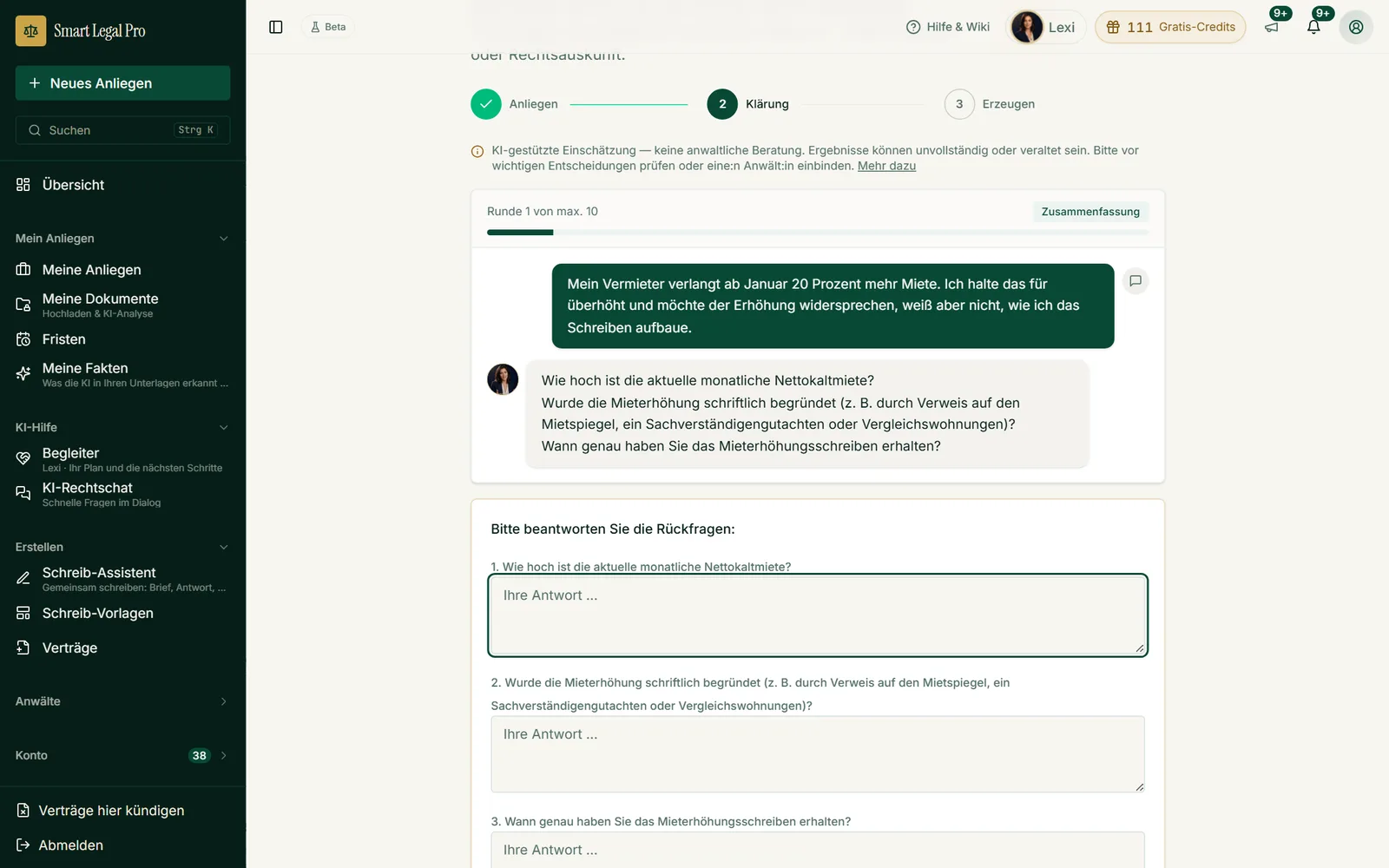Click Verträge hier kündigen

click(x=122, y=811)
